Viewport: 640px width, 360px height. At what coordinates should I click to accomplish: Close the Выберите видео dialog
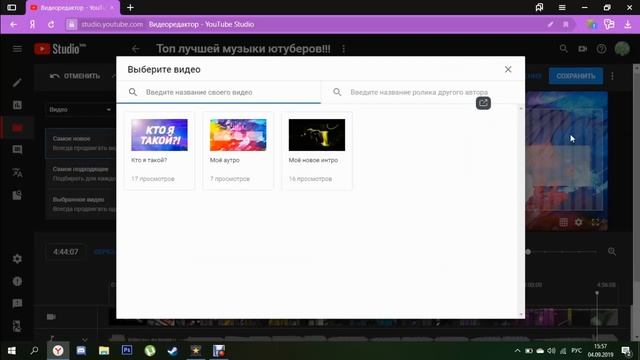click(508, 69)
